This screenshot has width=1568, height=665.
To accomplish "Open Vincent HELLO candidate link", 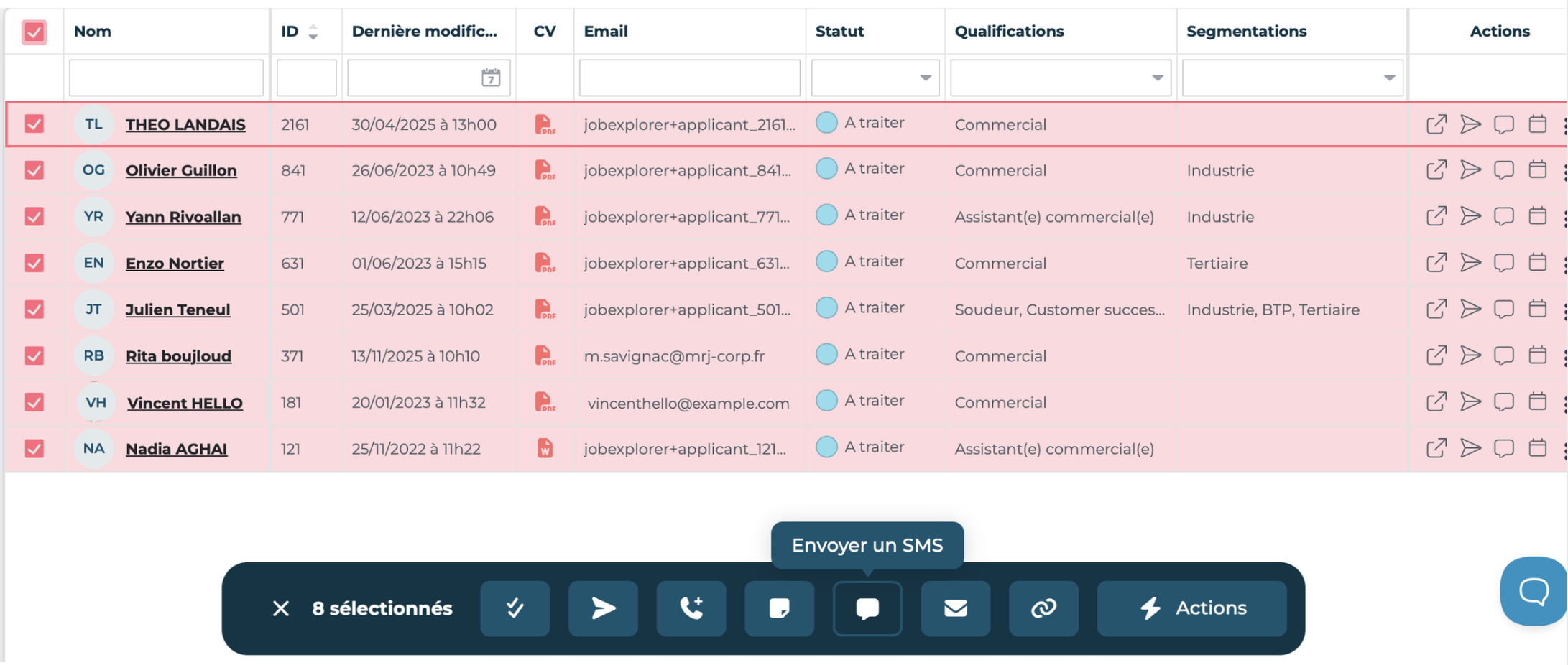I will [x=185, y=403].
